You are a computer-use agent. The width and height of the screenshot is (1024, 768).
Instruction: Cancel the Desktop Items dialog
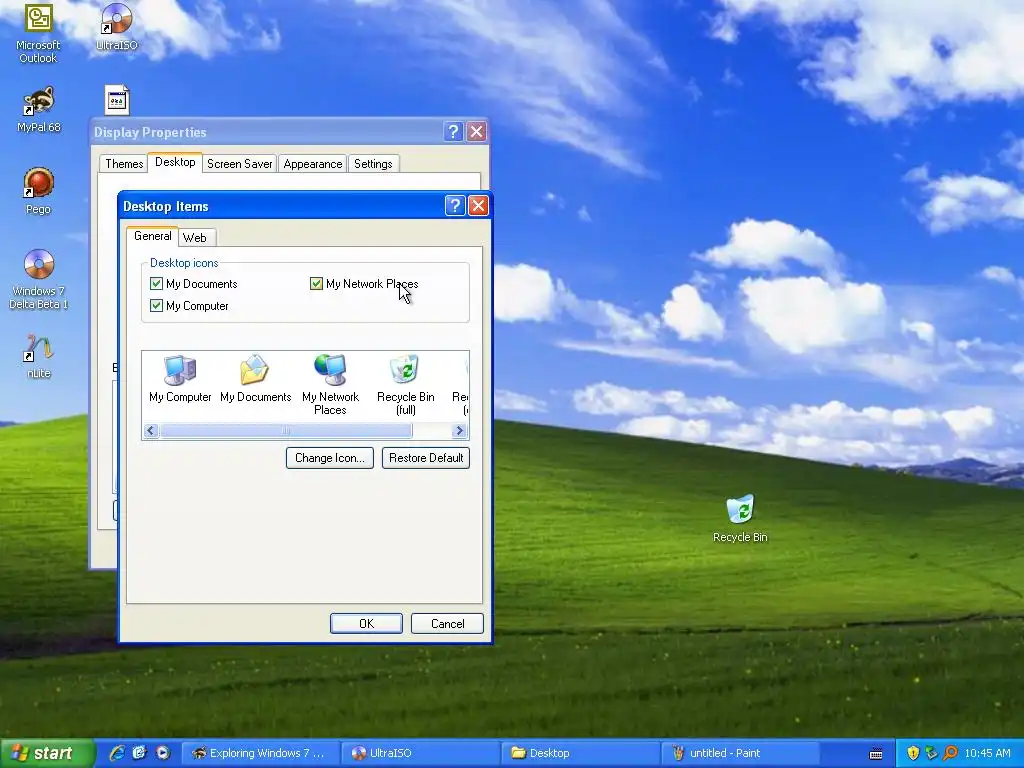447,624
